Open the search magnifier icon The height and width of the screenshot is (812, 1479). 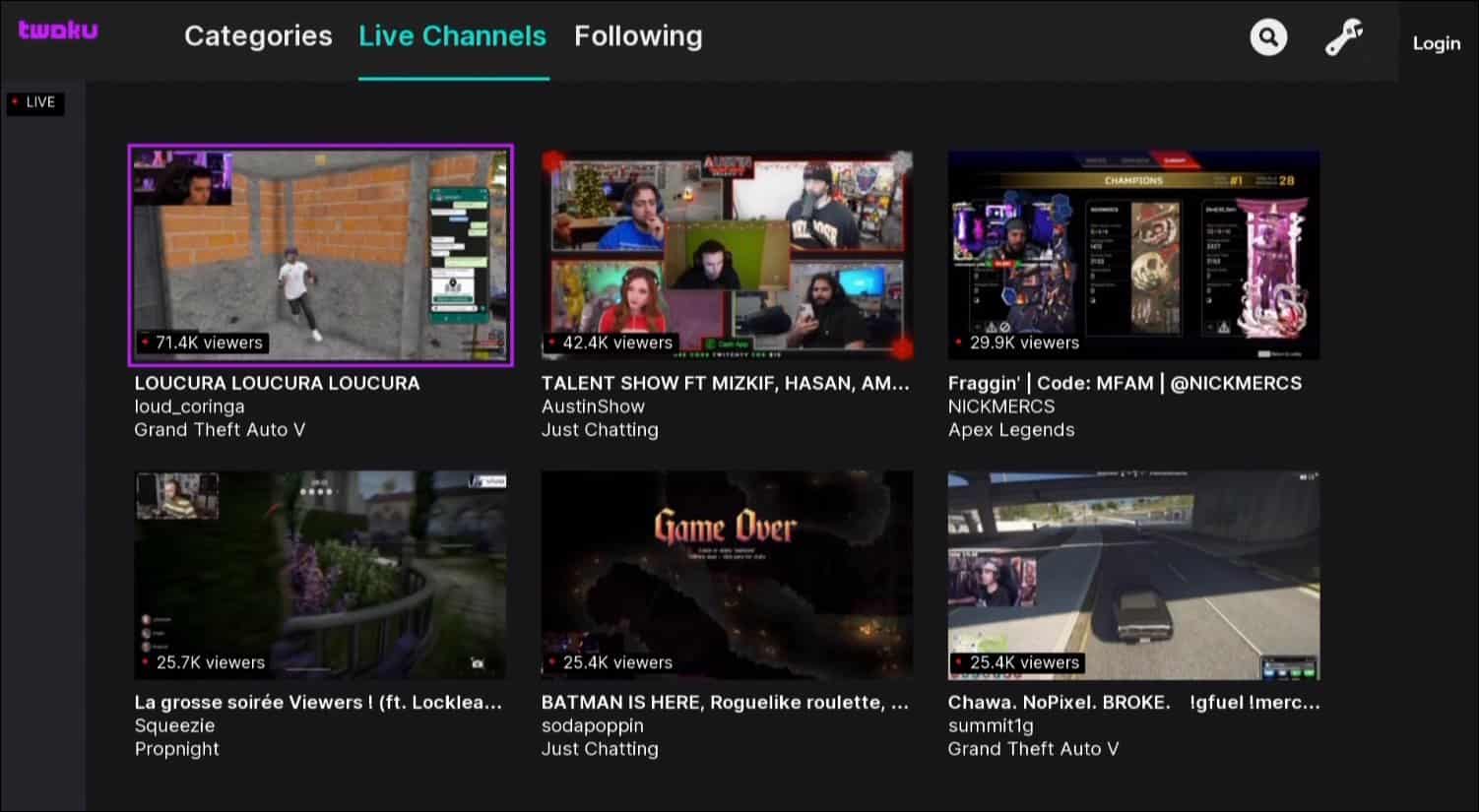(1268, 37)
